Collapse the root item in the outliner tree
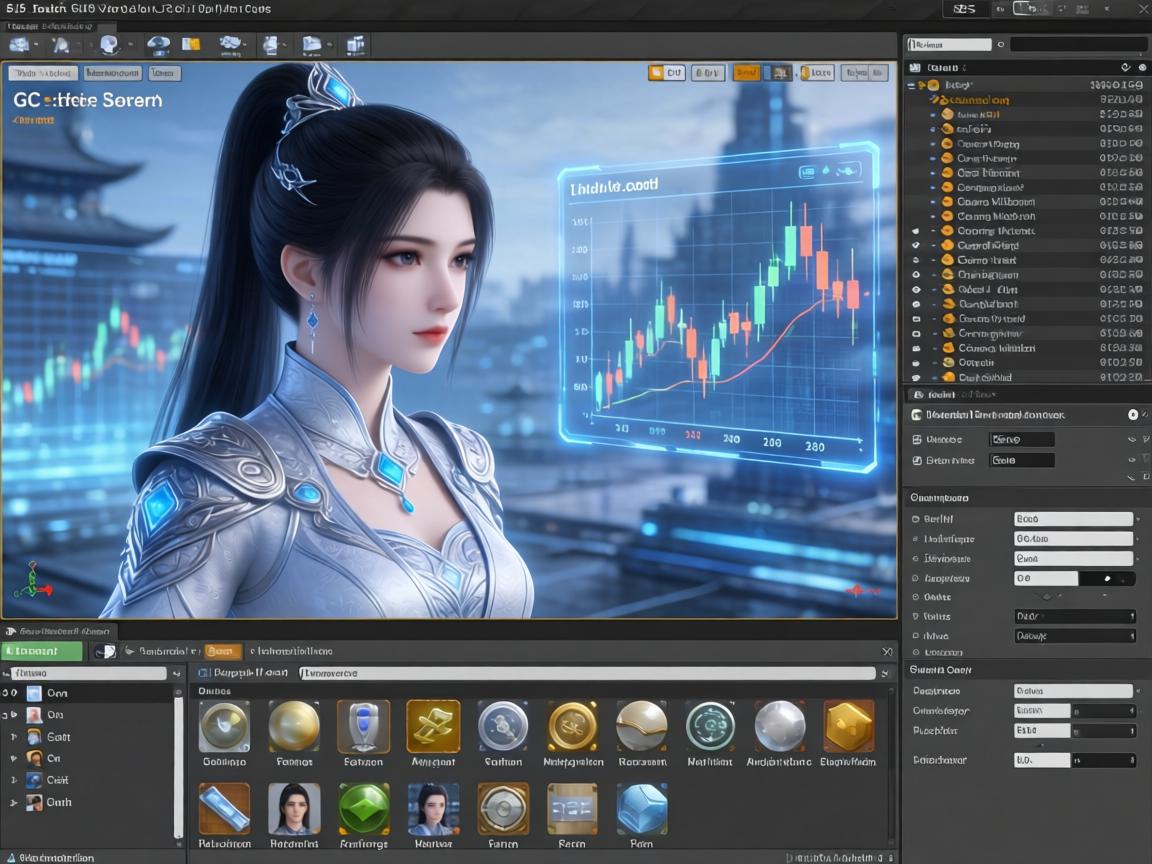Viewport: 1152px width, 864px height. point(911,86)
